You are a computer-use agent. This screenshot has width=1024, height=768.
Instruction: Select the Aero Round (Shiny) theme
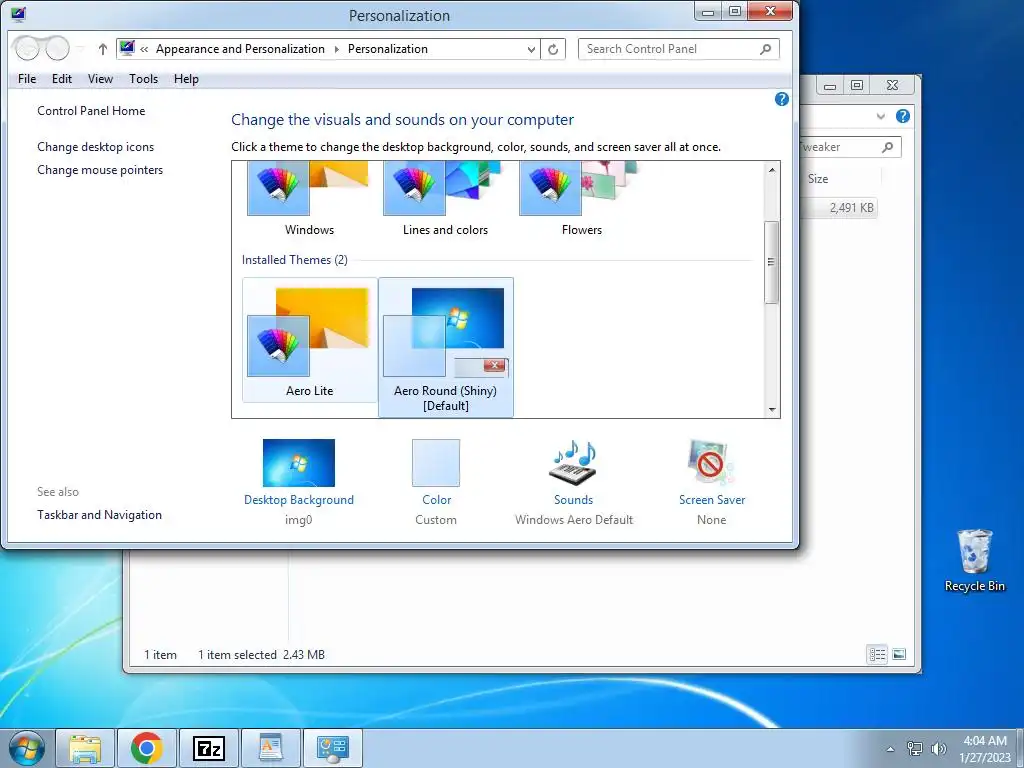pos(445,347)
